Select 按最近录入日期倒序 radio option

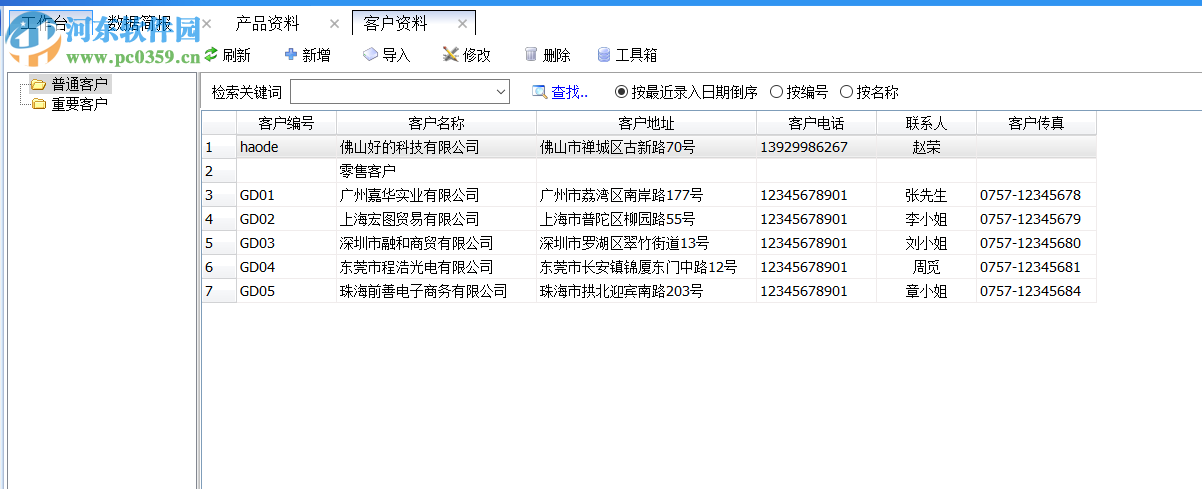pyautogui.click(x=621, y=92)
